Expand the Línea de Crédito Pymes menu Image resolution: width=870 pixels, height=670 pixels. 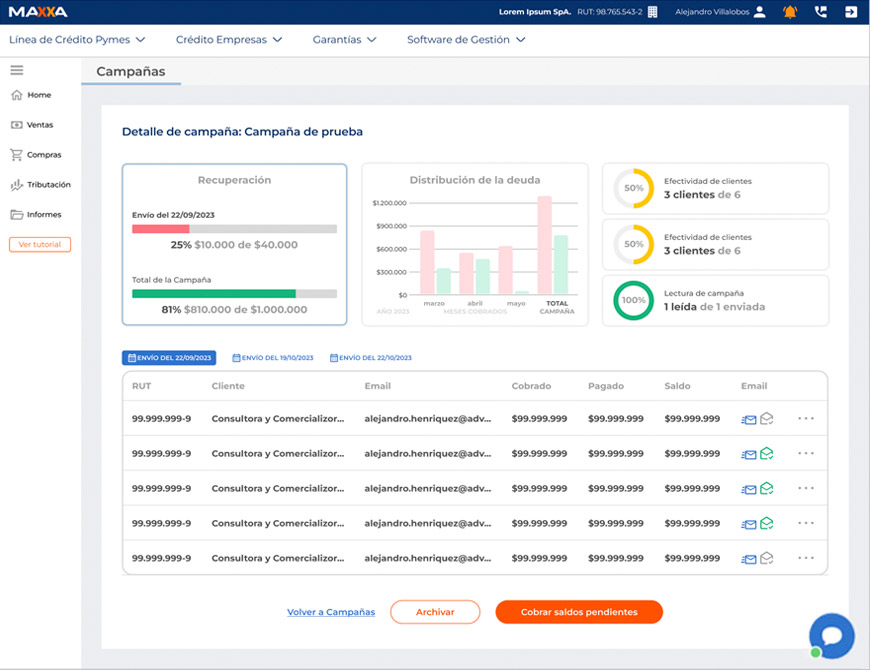pyautogui.click(x=77, y=39)
